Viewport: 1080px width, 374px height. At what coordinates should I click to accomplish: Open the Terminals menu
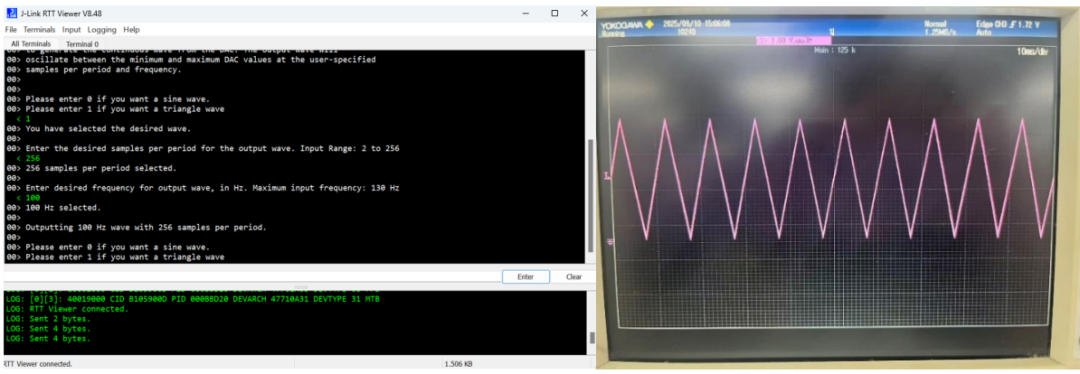click(x=39, y=30)
